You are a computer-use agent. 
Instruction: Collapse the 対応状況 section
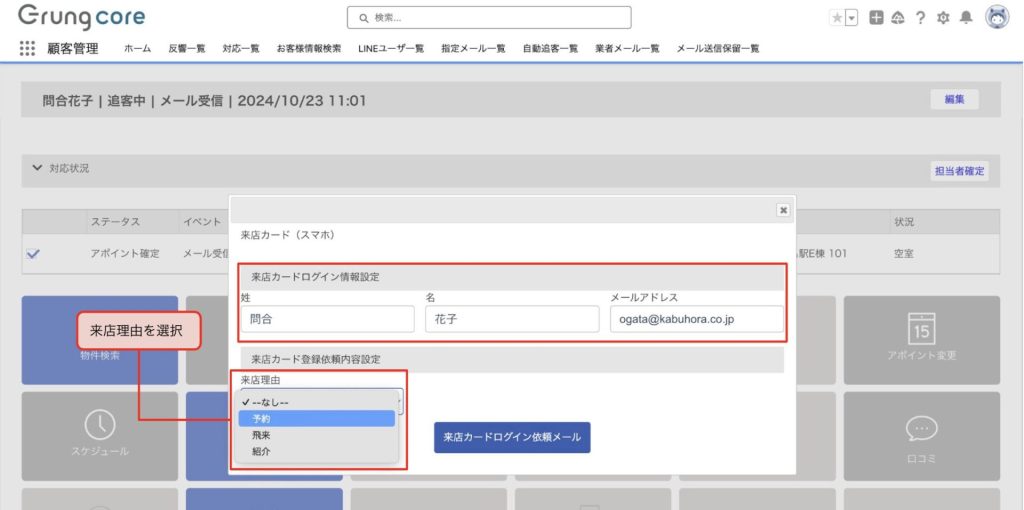click(x=37, y=168)
